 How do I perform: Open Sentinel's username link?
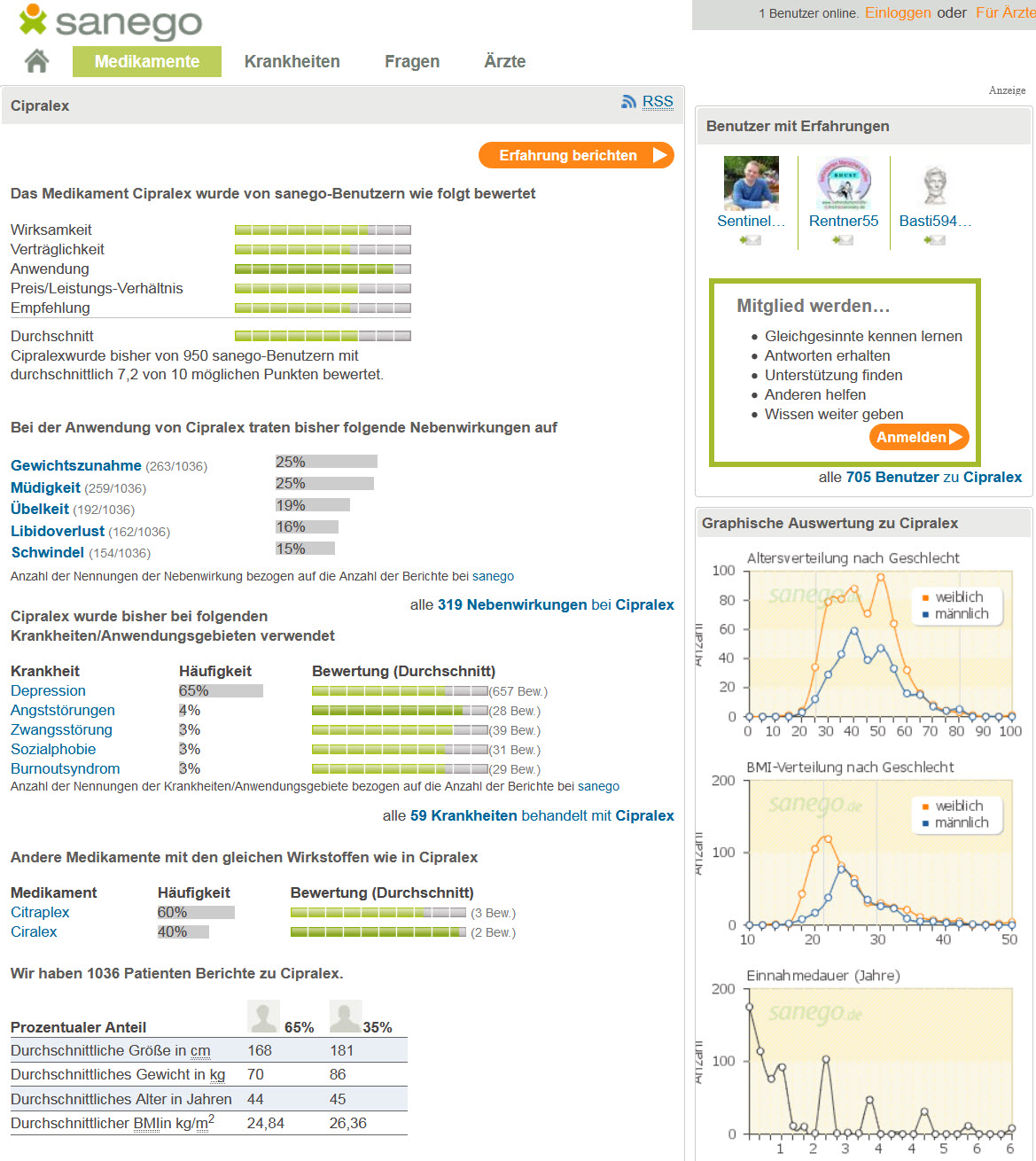[x=752, y=221]
